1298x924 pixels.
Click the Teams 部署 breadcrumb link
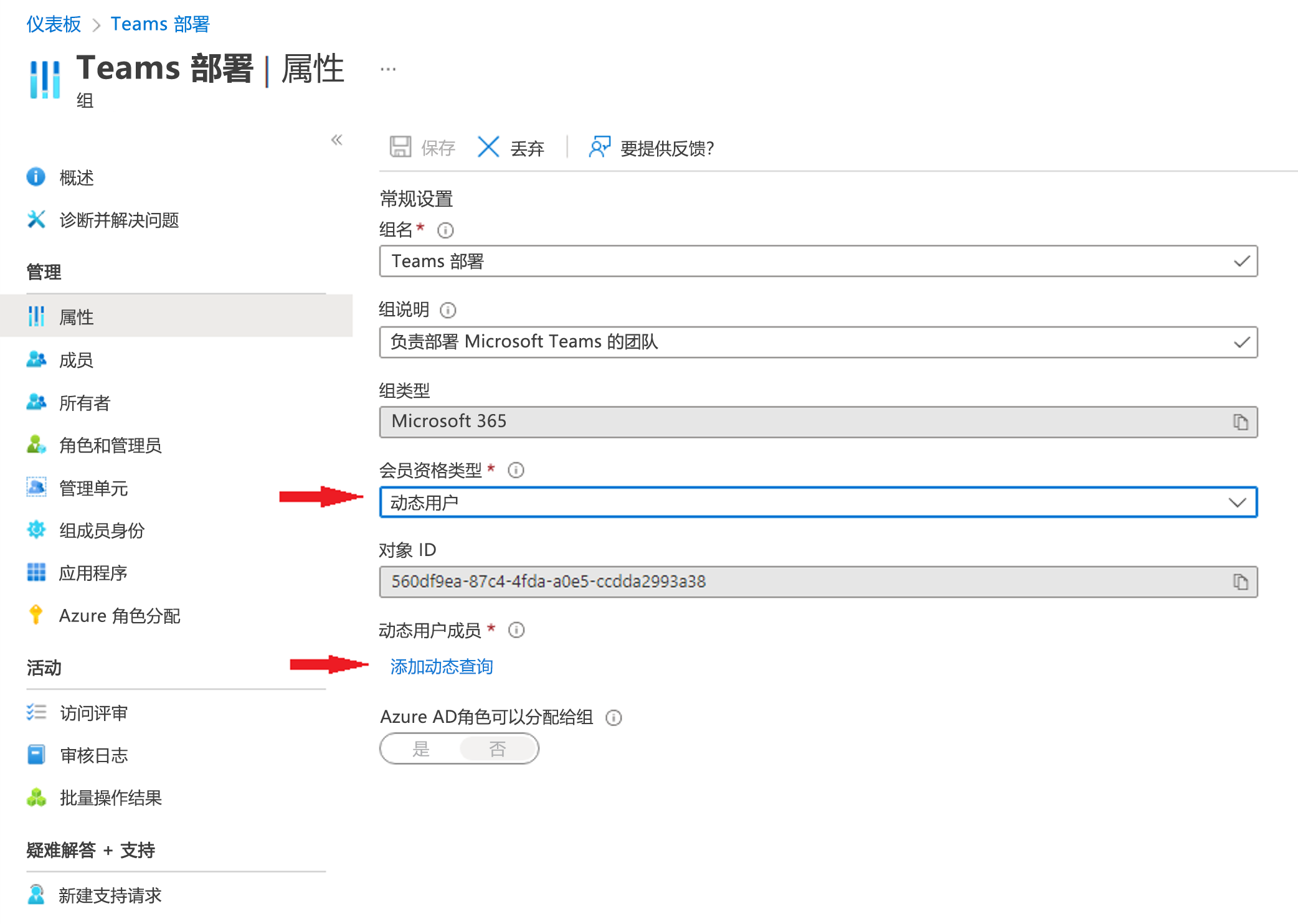click(160, 24)
